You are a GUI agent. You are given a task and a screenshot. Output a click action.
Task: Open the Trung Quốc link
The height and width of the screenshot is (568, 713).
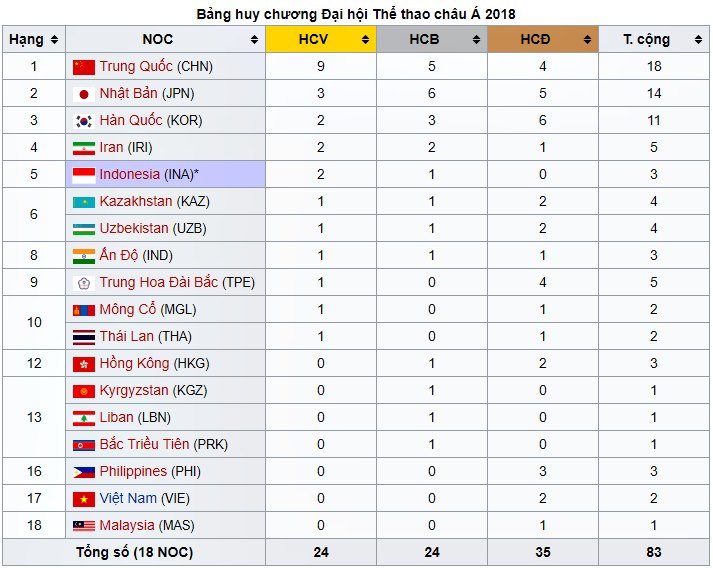[x=136, y=67]
